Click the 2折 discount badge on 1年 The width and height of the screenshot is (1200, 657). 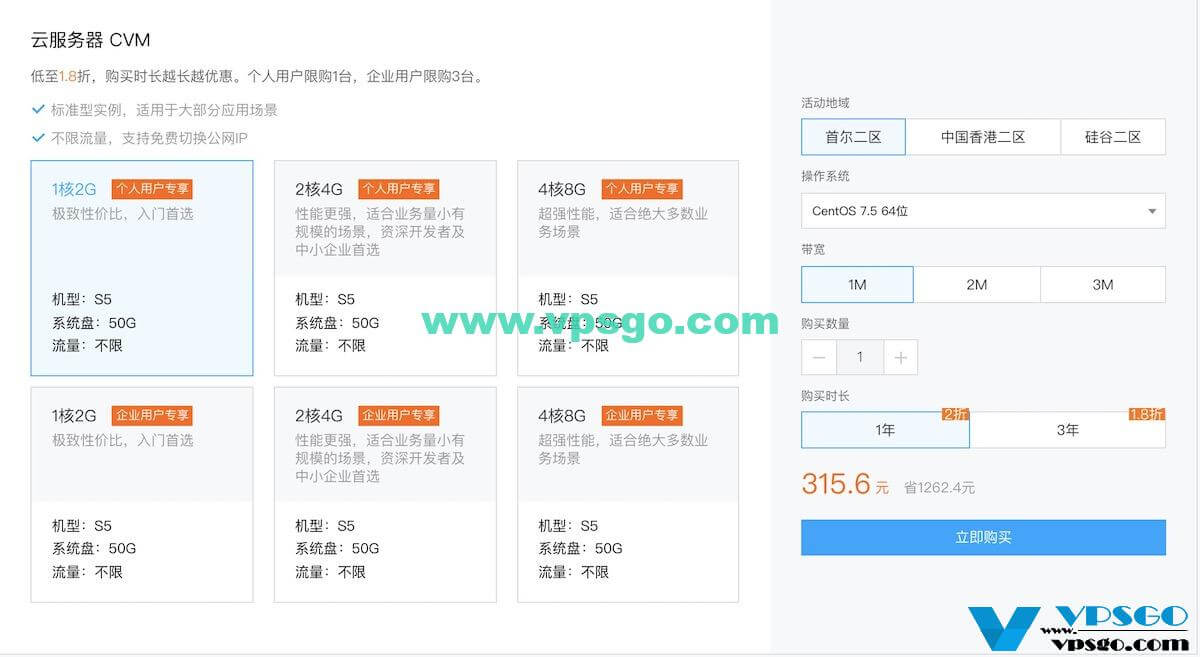[x=956, y=414]
